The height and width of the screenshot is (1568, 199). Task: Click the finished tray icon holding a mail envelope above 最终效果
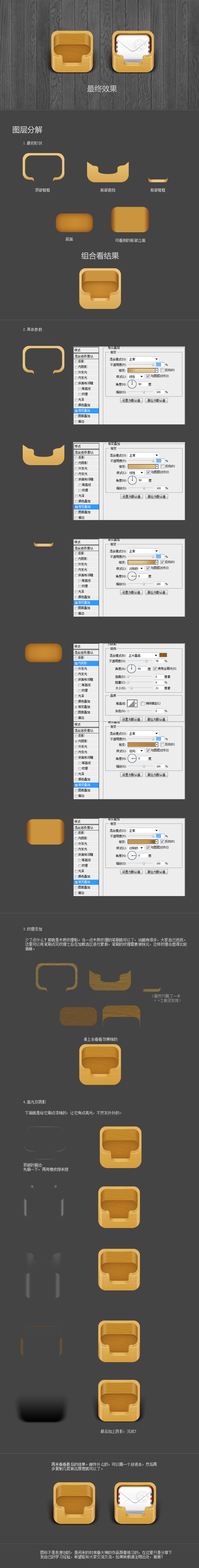click(132, 52)
